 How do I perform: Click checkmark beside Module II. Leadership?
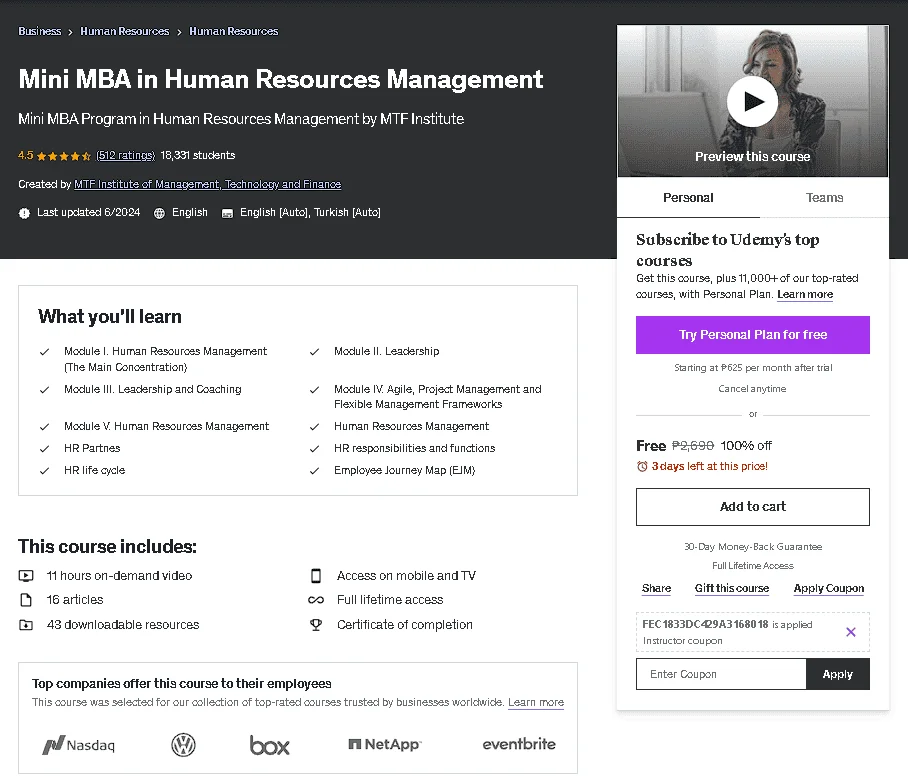click(x=314, y=352)
